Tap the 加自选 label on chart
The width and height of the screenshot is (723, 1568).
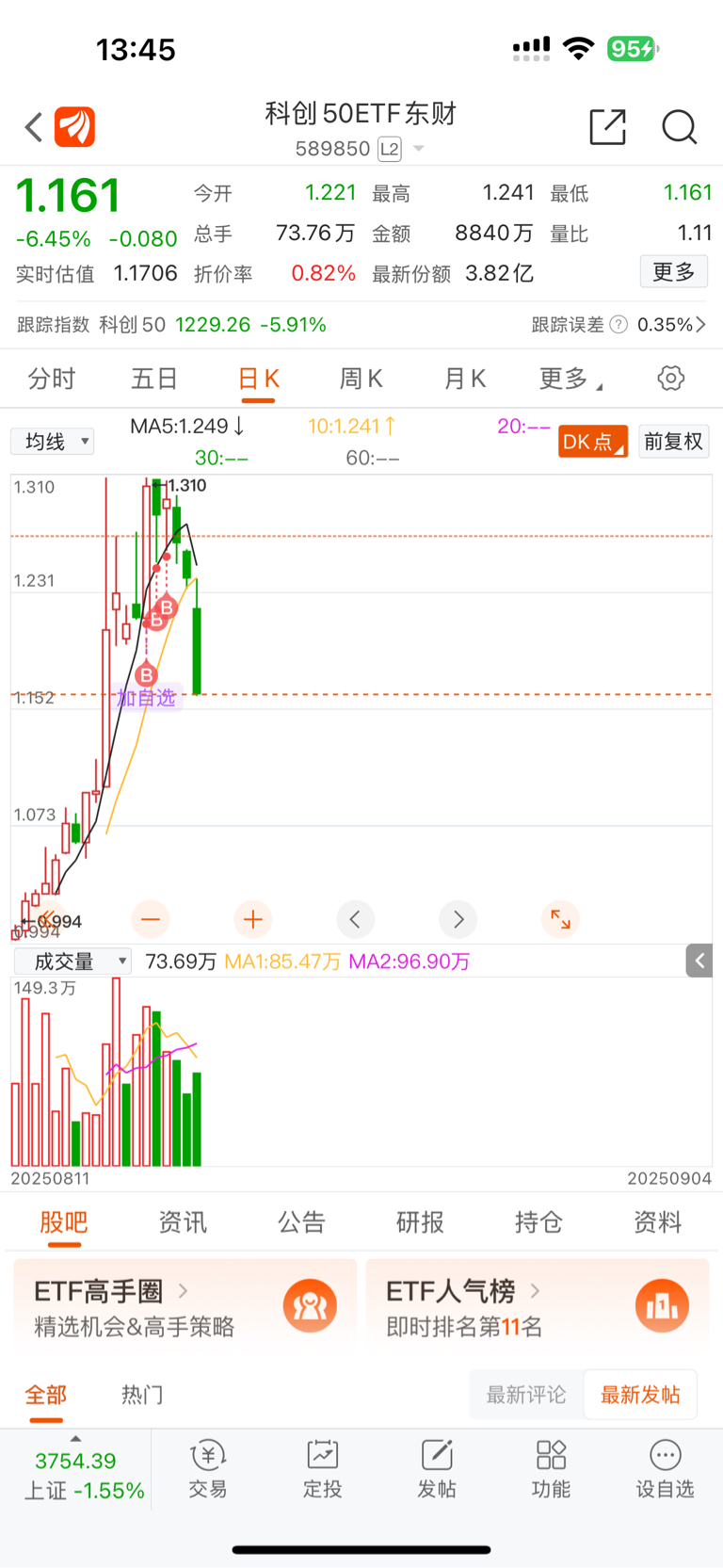[x=146, y=698]
